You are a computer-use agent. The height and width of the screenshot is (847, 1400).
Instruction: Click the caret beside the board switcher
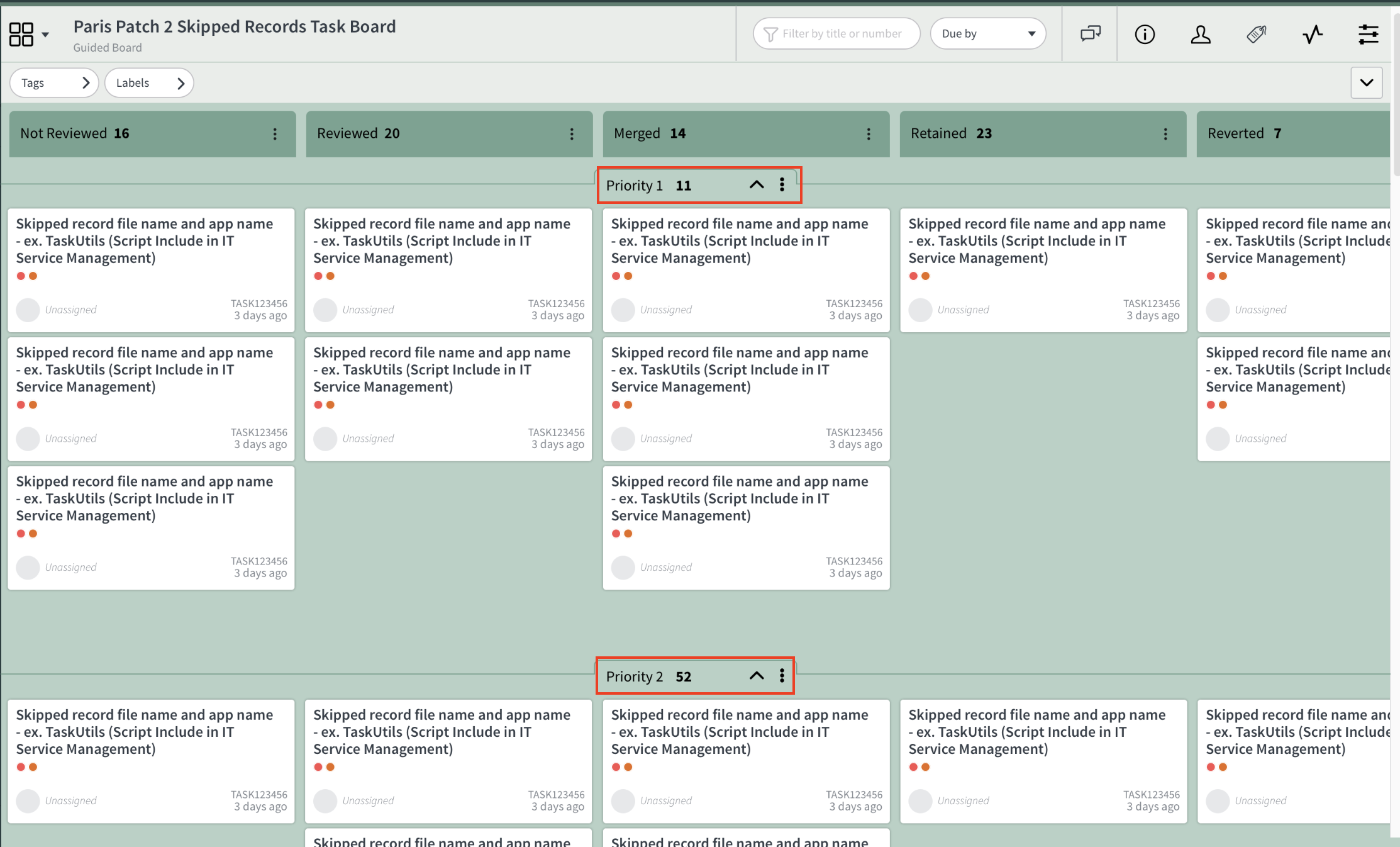click(x=45, y=35)
